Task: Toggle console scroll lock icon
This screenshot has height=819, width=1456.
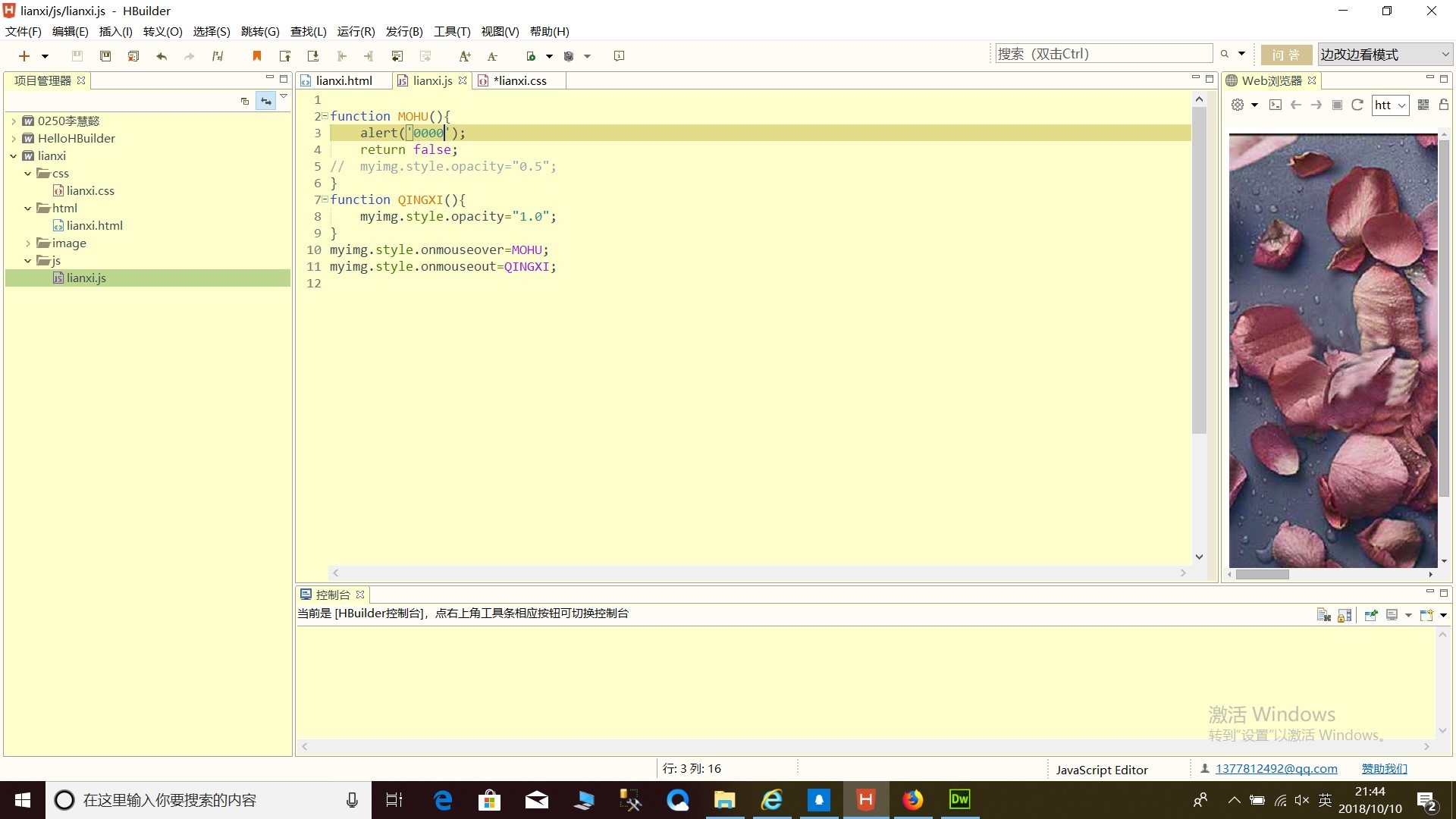Action: click(x=1345, y=615)
